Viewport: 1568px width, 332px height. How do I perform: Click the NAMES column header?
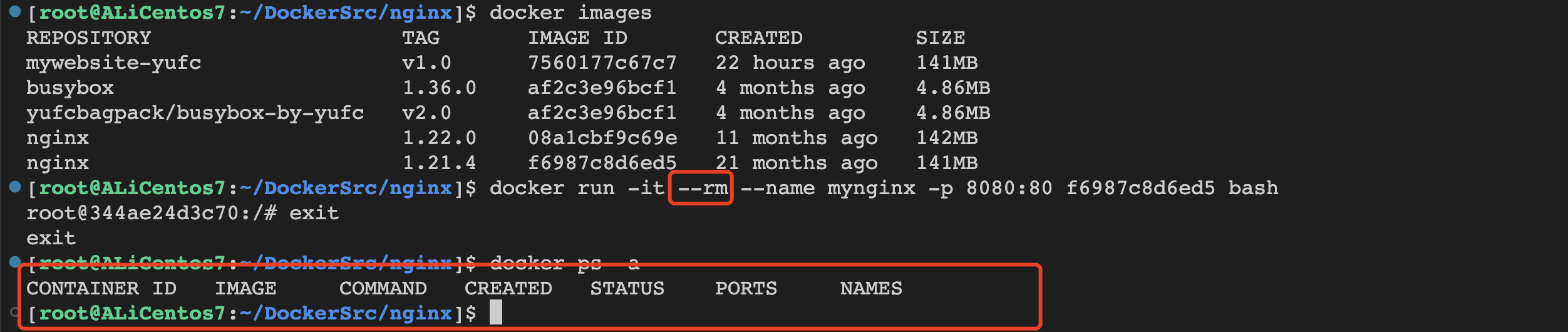point(871,288)
